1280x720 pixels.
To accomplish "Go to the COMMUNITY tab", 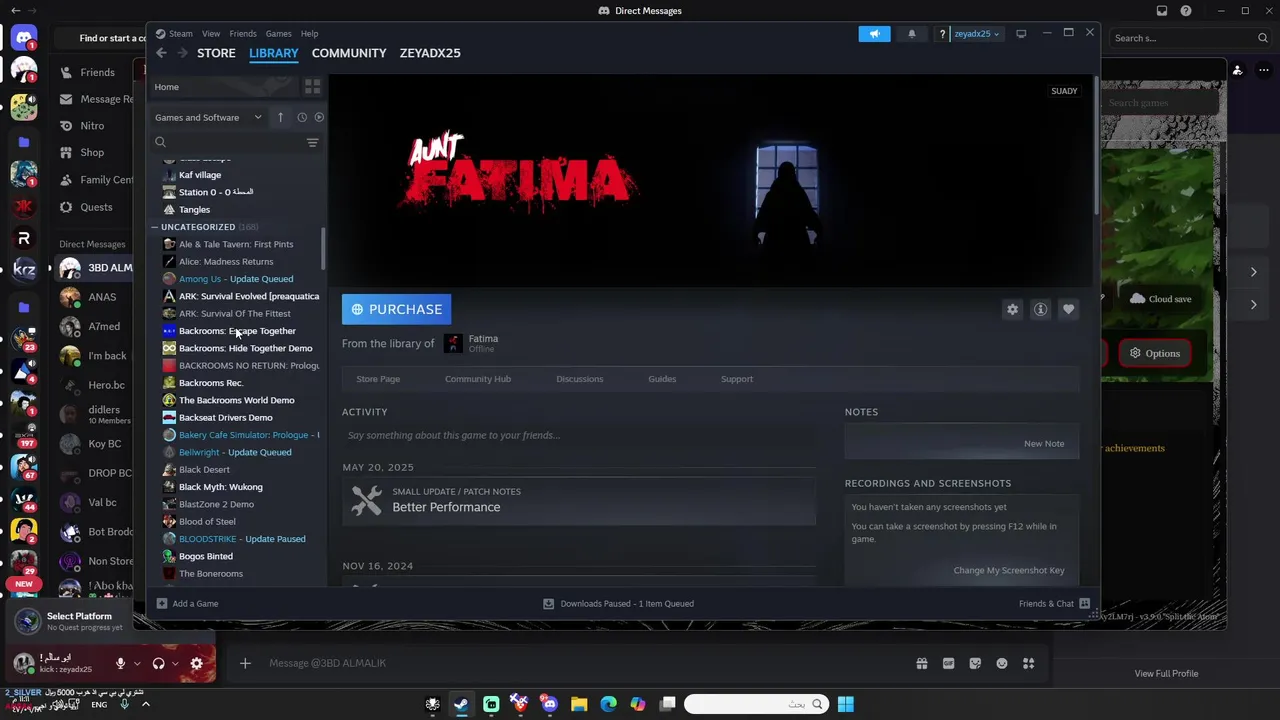I will [x=349, y=53].
